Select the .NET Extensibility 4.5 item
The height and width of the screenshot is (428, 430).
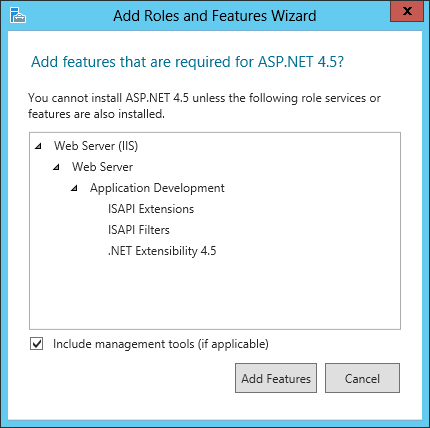coord(162,251)
